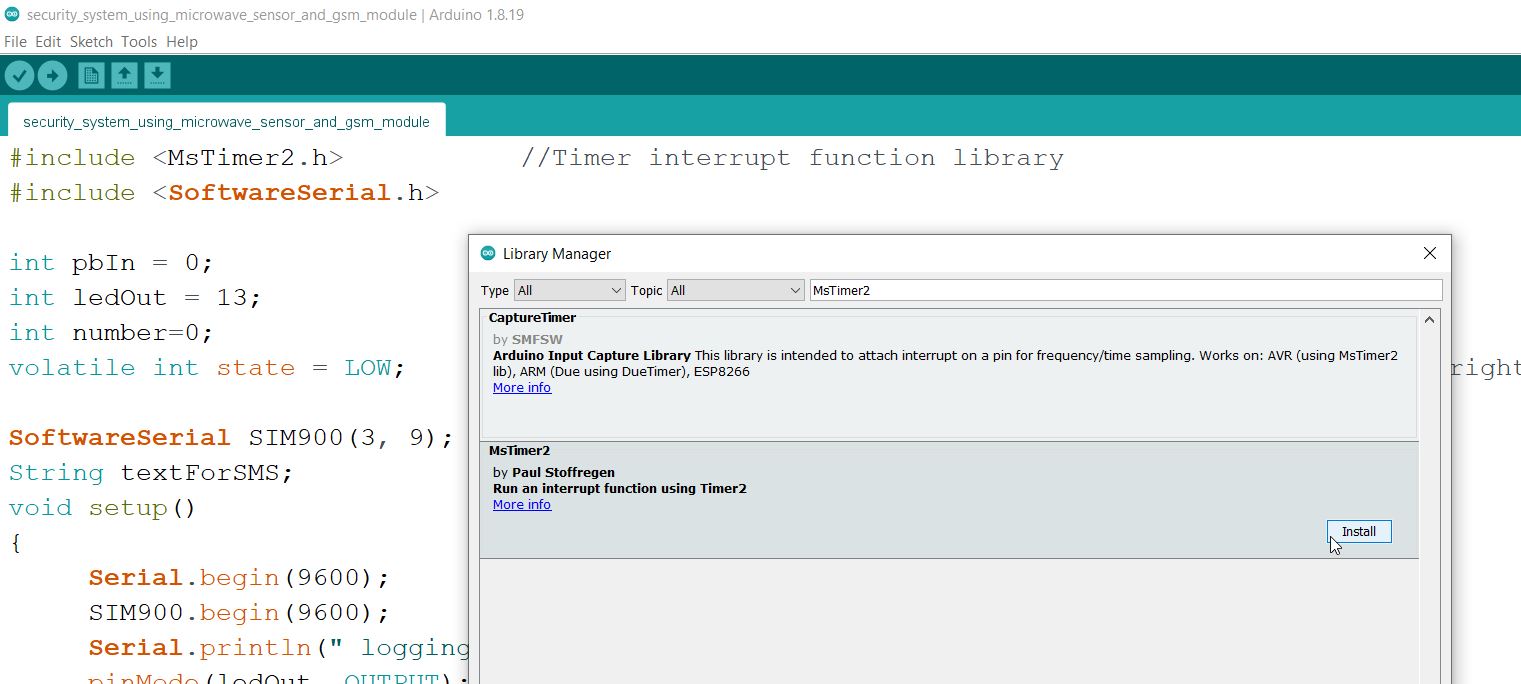Click the 'SIM900.begin(9600);' code line

pyautogui.click(x=239, y=613)
